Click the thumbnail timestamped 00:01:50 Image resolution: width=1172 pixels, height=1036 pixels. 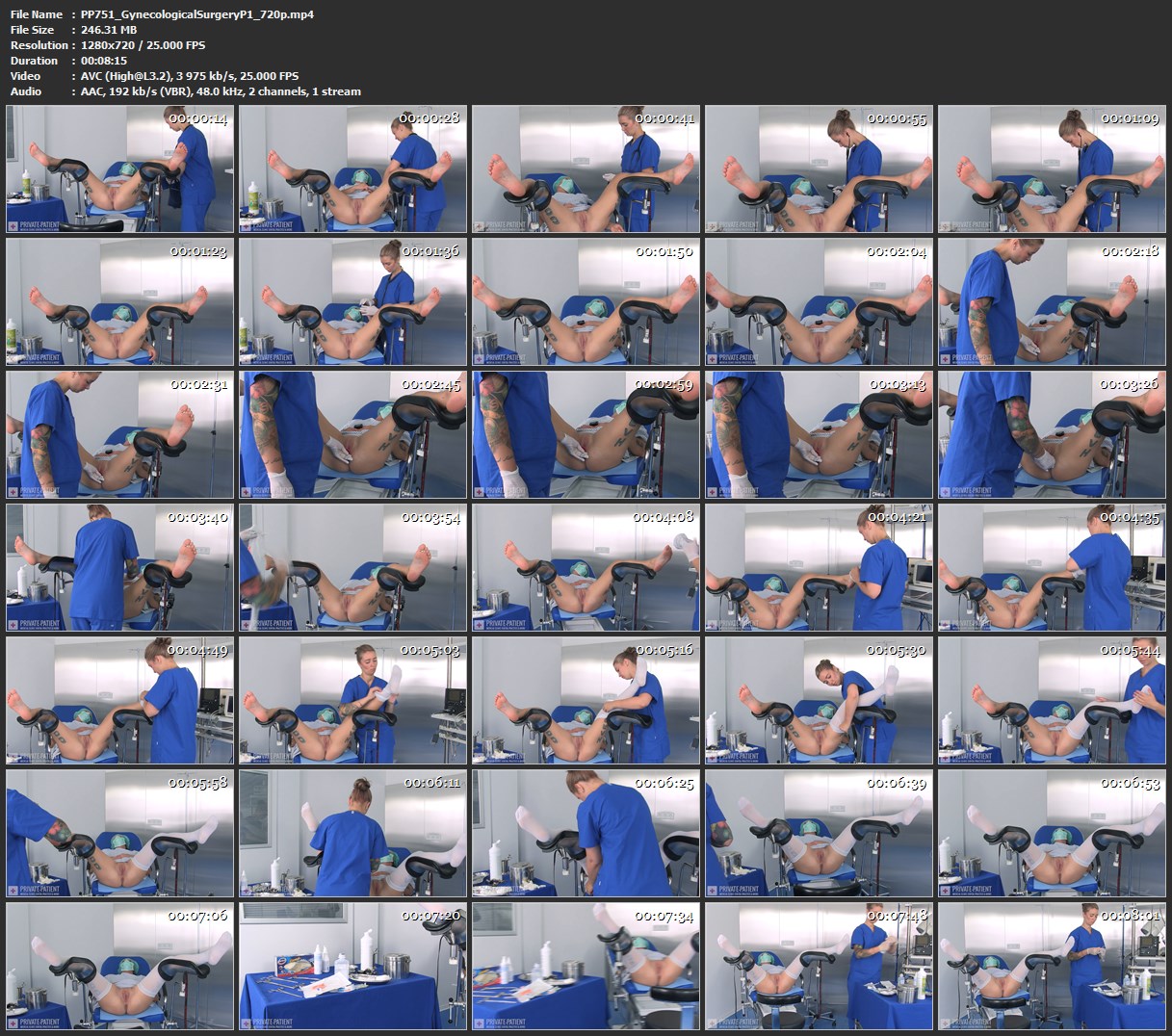pyautogui.click(x=586, y=301)
